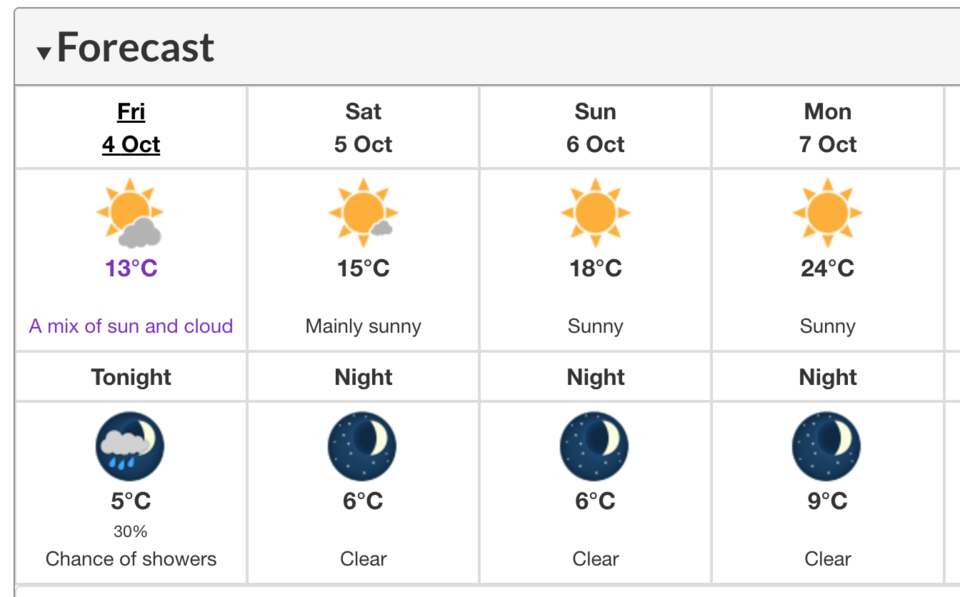This screenshot has width=960, height=597.
Task: Click Monday's 24°C high temperature
Action: click(828, 268)
